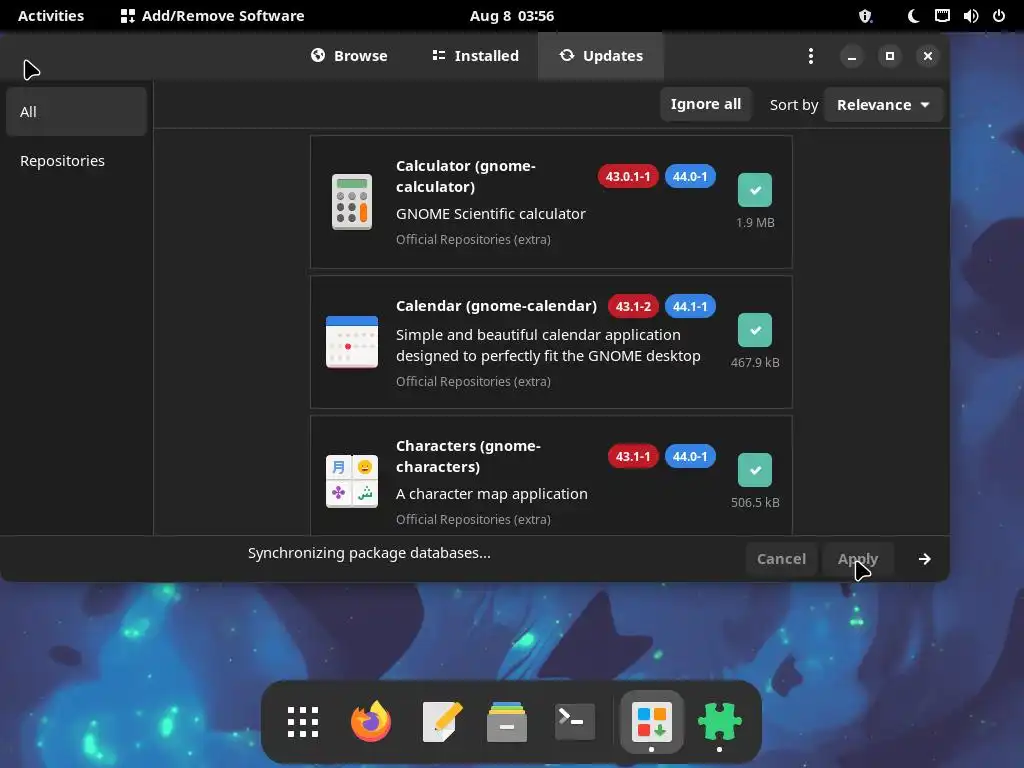Click Calendar new version 44.1-1 badge
Viewport: 1024px width, 768px height.
coord(690,306)
